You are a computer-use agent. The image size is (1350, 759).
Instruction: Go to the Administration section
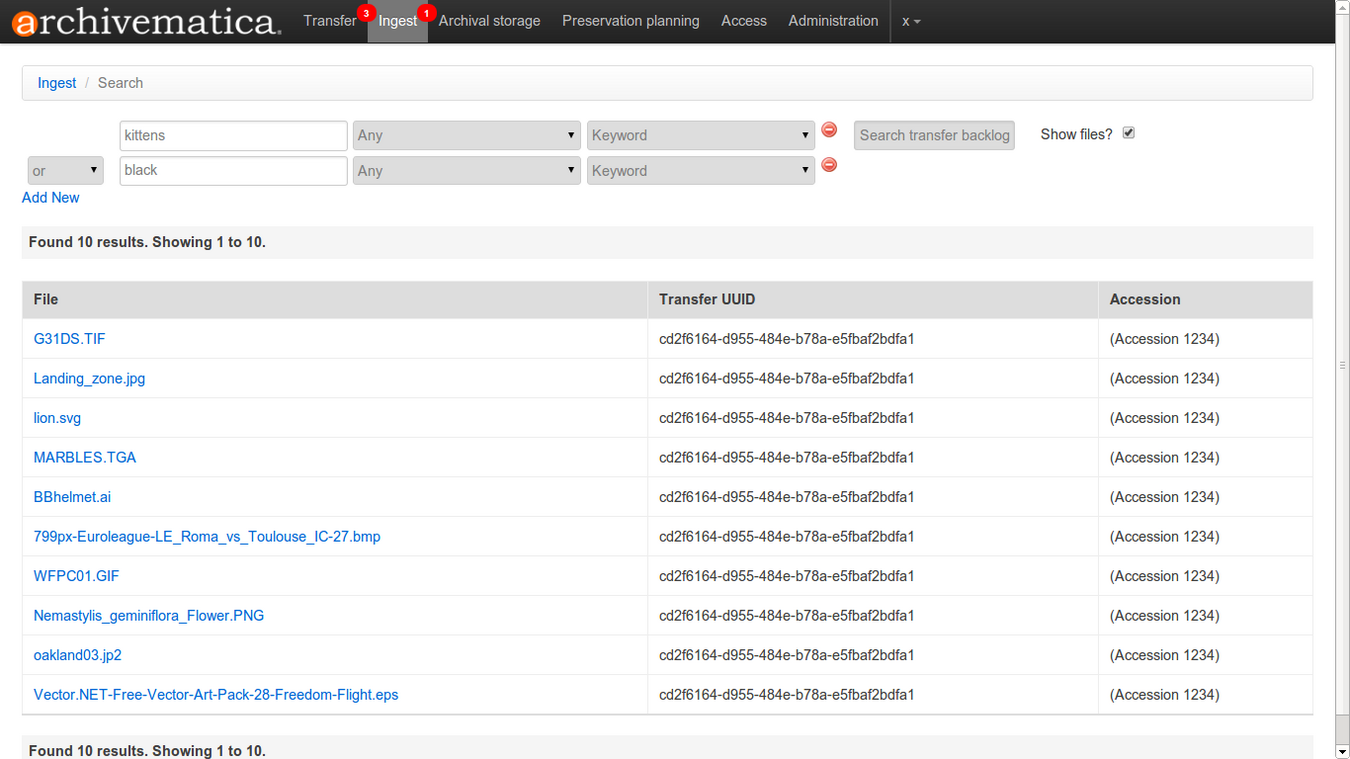pos(833,20)
